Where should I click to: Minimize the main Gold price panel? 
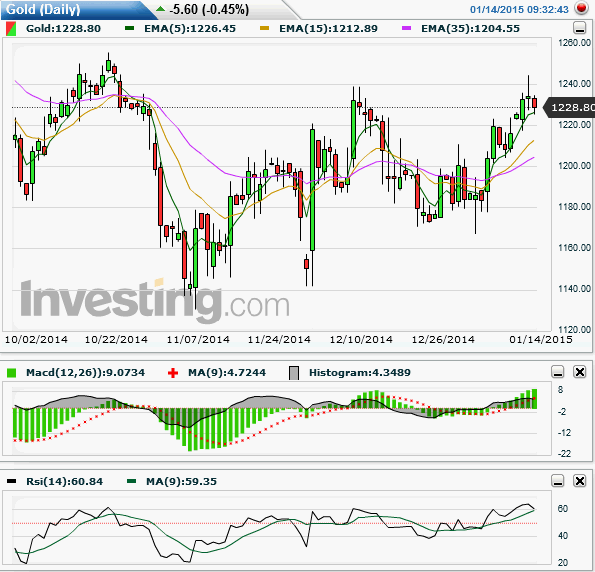click(579, 28)
